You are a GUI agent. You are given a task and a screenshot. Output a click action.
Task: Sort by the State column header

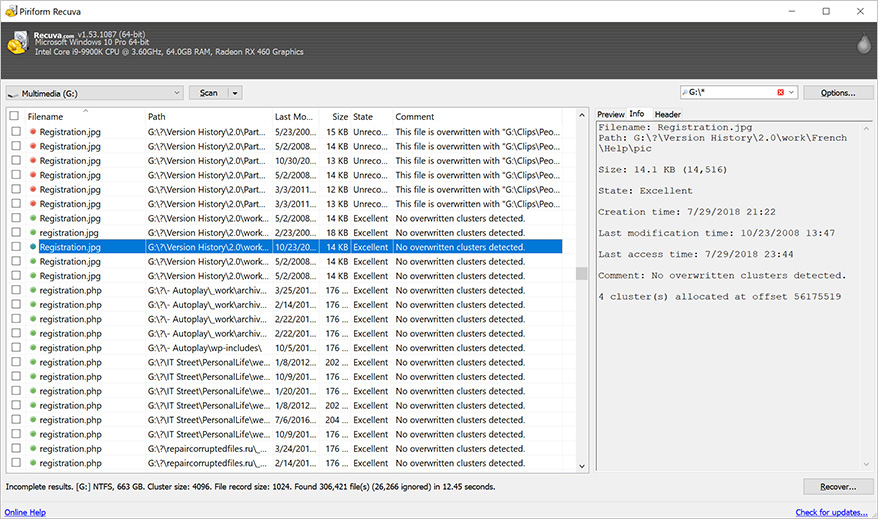(371, 116)
